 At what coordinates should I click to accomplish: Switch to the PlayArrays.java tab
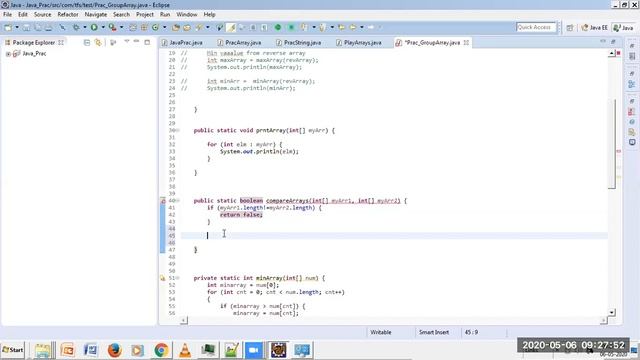[359, 42]
